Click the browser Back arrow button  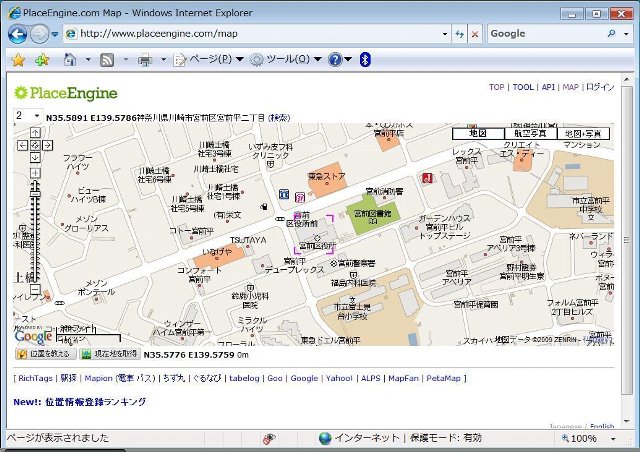click(17, 34)
